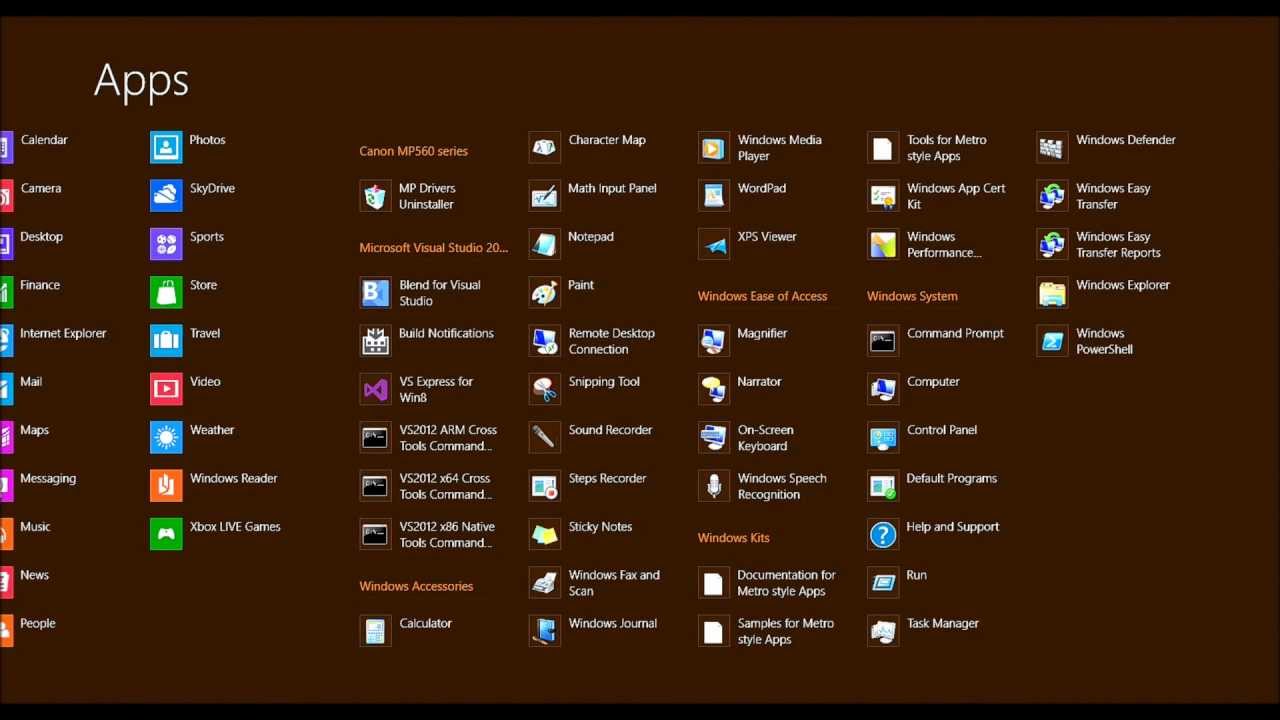Open Sticky Notes icon
Viewport: 1280px width, 720px height.
(545, 534)
